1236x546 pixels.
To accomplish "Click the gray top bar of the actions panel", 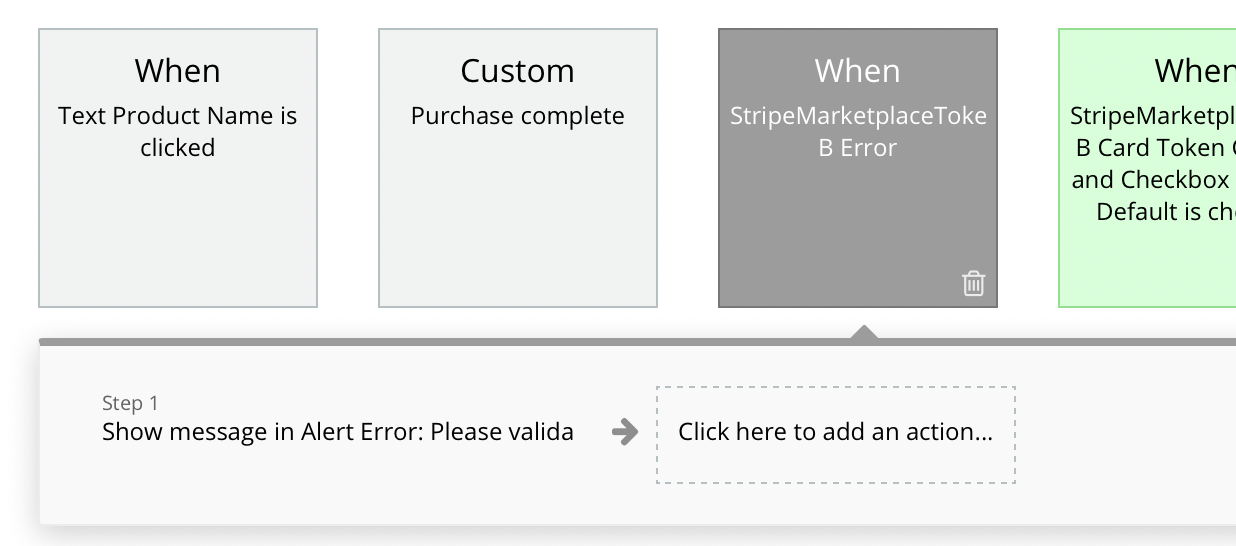I will pos(637,342).
